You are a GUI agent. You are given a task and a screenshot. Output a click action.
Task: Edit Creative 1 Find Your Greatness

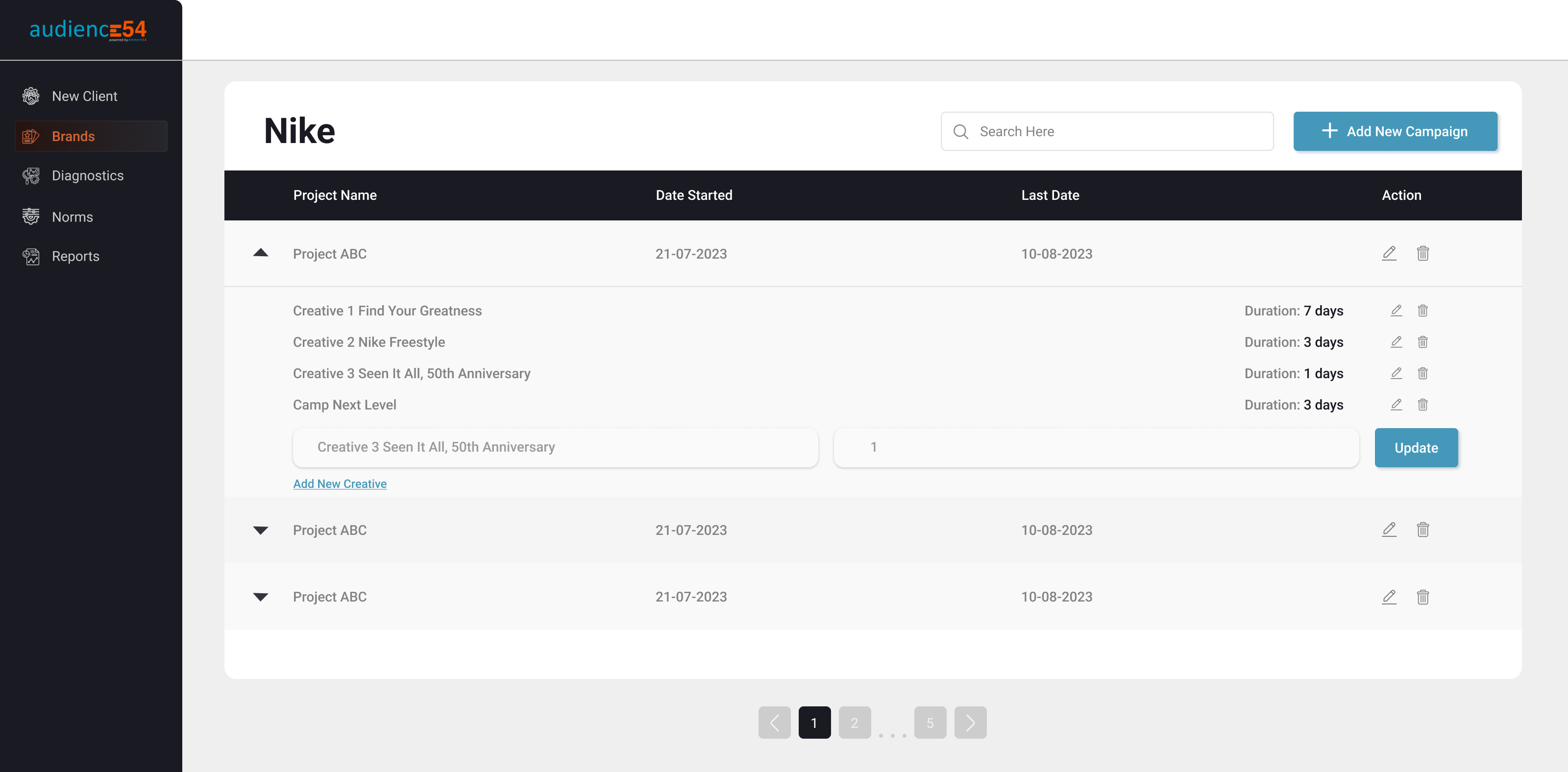[1396, 310]
